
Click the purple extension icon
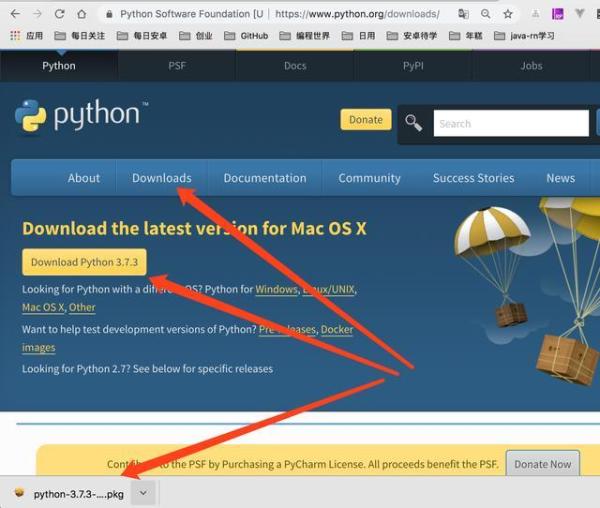tap(558, 14)
